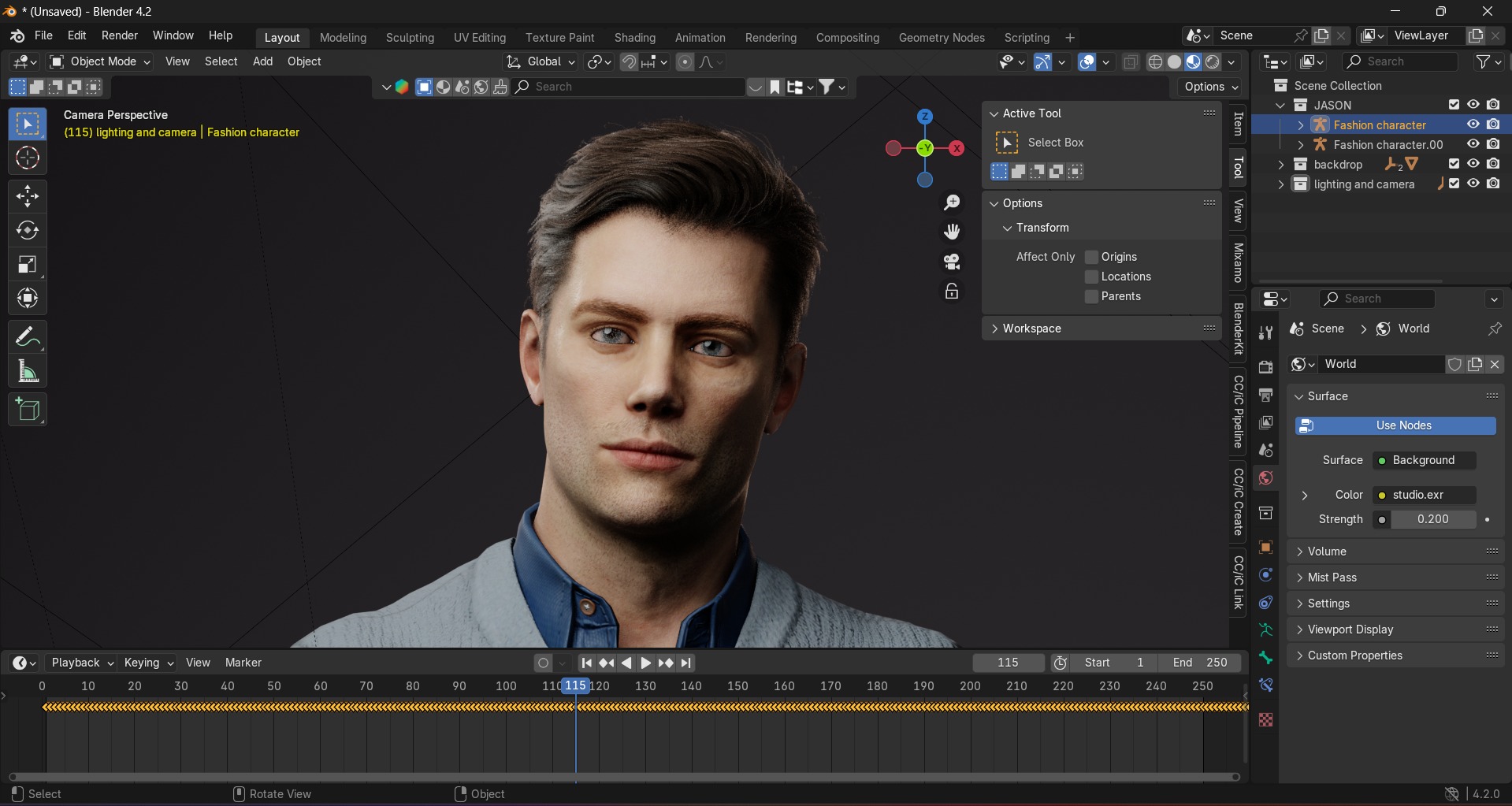Jump to the animation start frame
The image size is (1512, 806).
586,663
